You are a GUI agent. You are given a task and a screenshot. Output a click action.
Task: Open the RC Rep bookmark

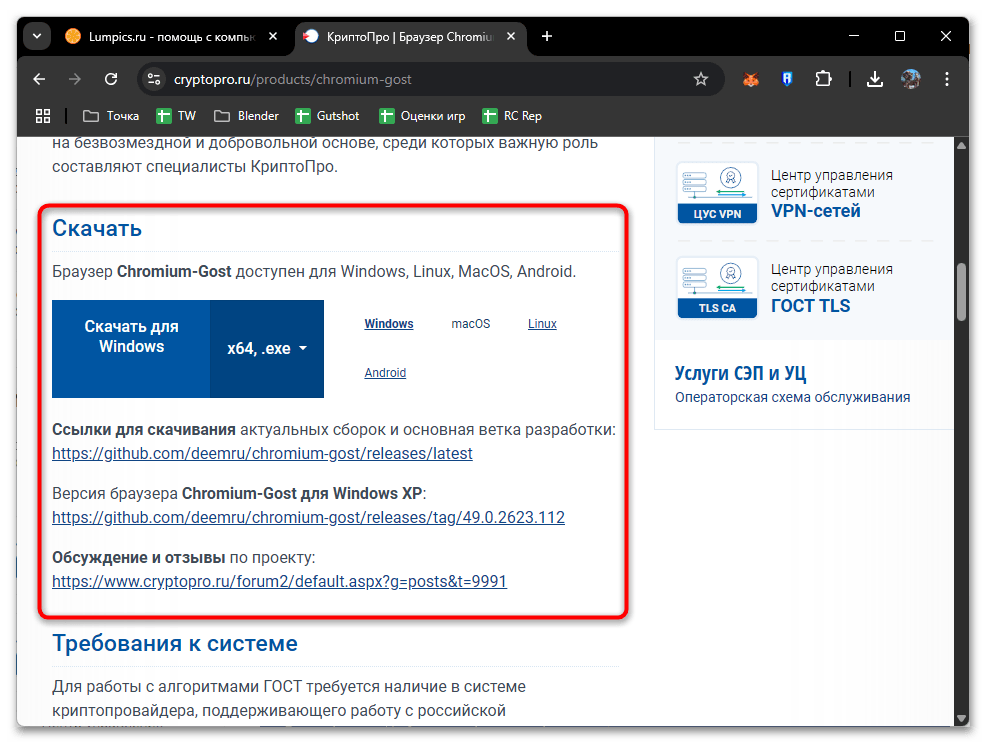click(512, 116)
